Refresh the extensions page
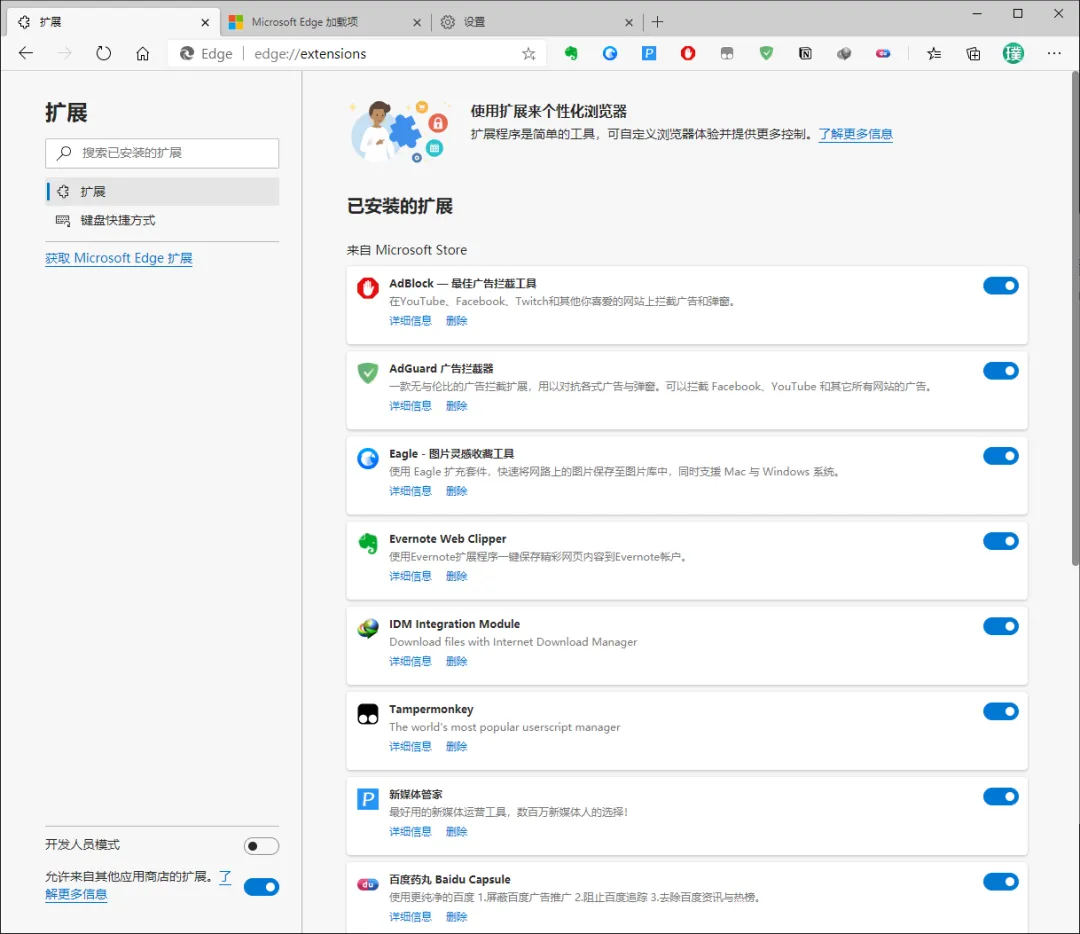Screen dimensions: 1080x934 tap(103, 53)
